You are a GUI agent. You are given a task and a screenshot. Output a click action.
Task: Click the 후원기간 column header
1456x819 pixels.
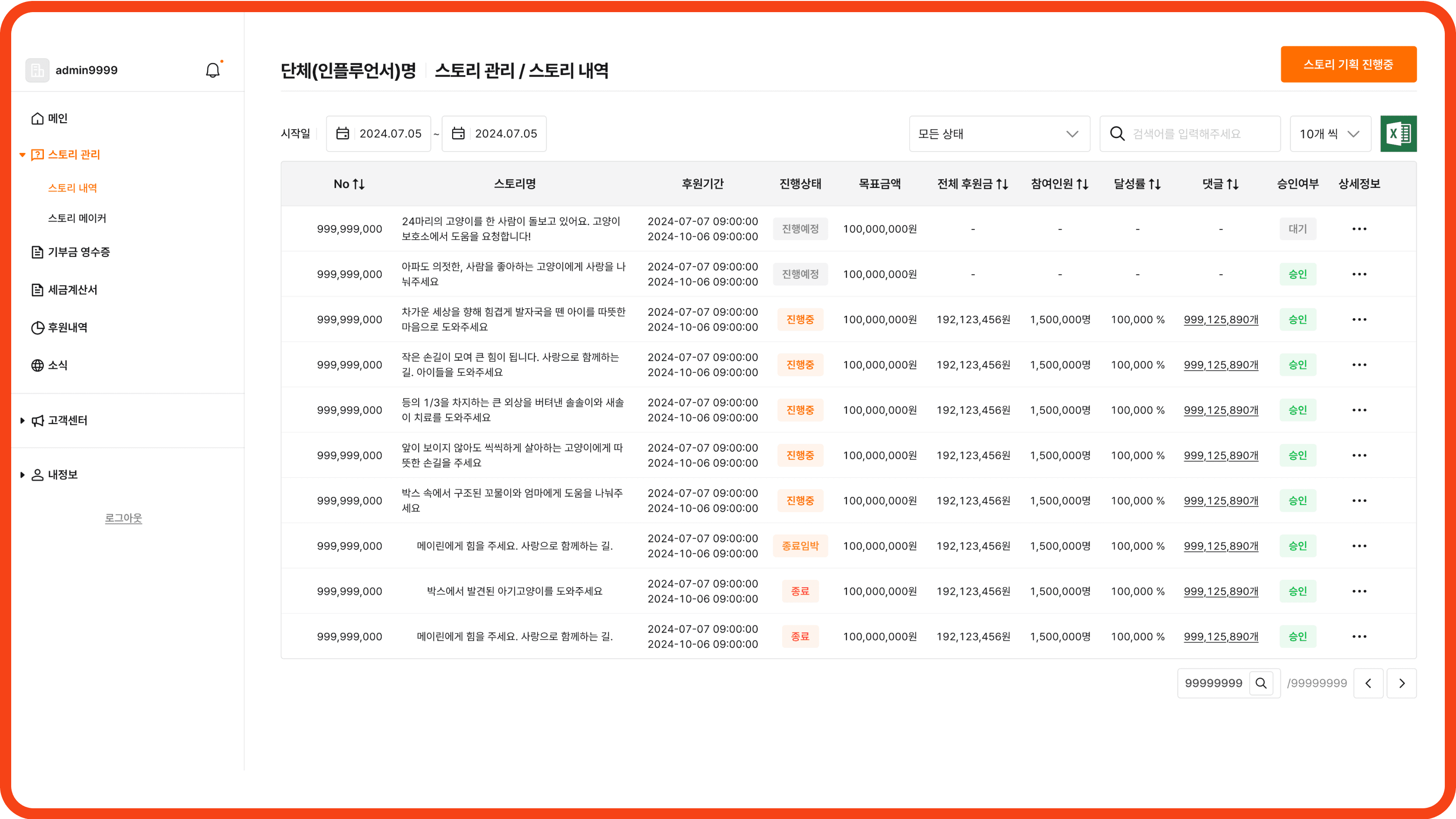point(702,184)
